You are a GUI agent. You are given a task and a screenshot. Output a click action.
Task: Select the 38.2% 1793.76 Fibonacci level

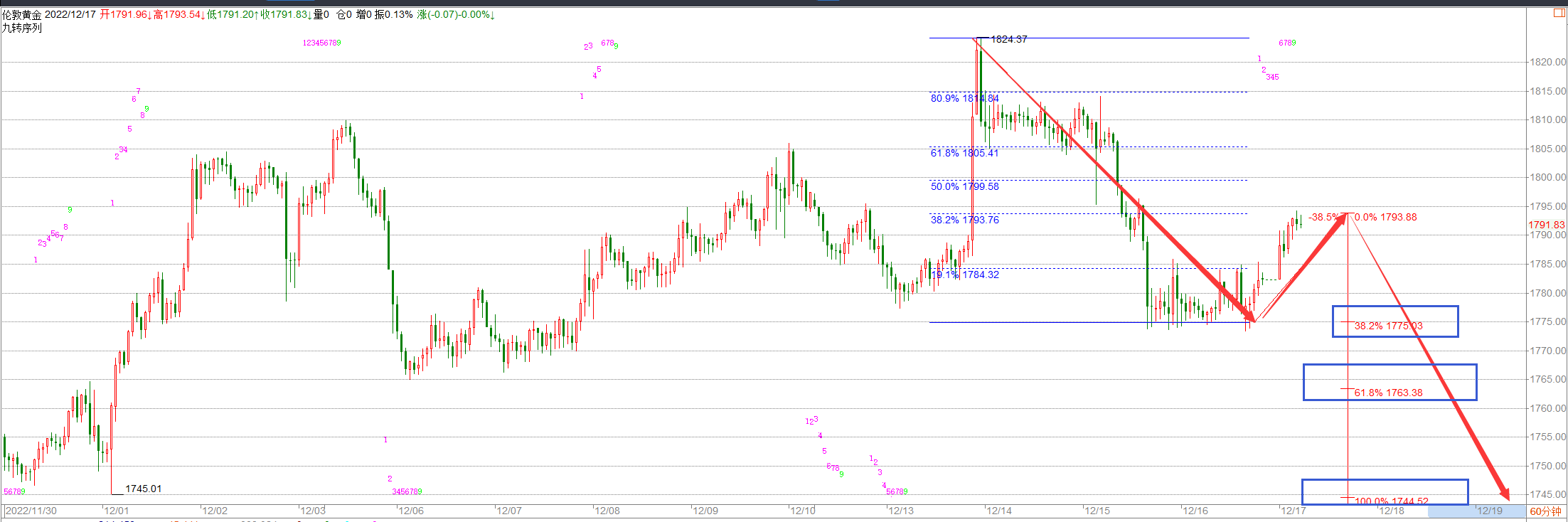coord(965,220)
